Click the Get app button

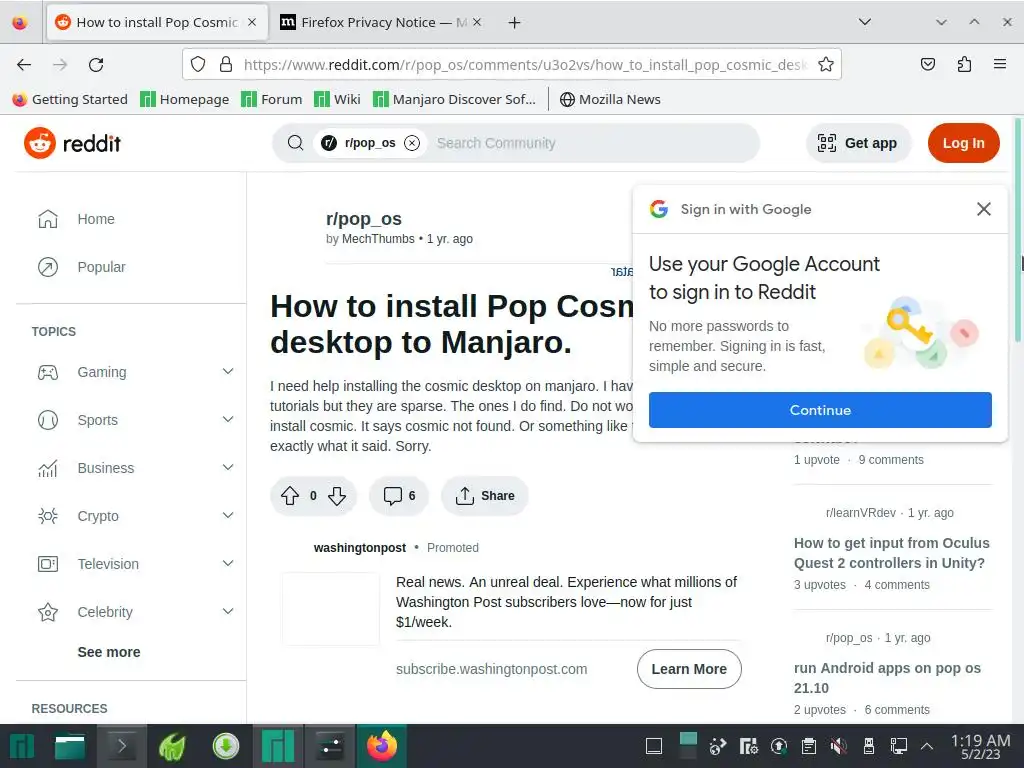[x=858, y=143]
